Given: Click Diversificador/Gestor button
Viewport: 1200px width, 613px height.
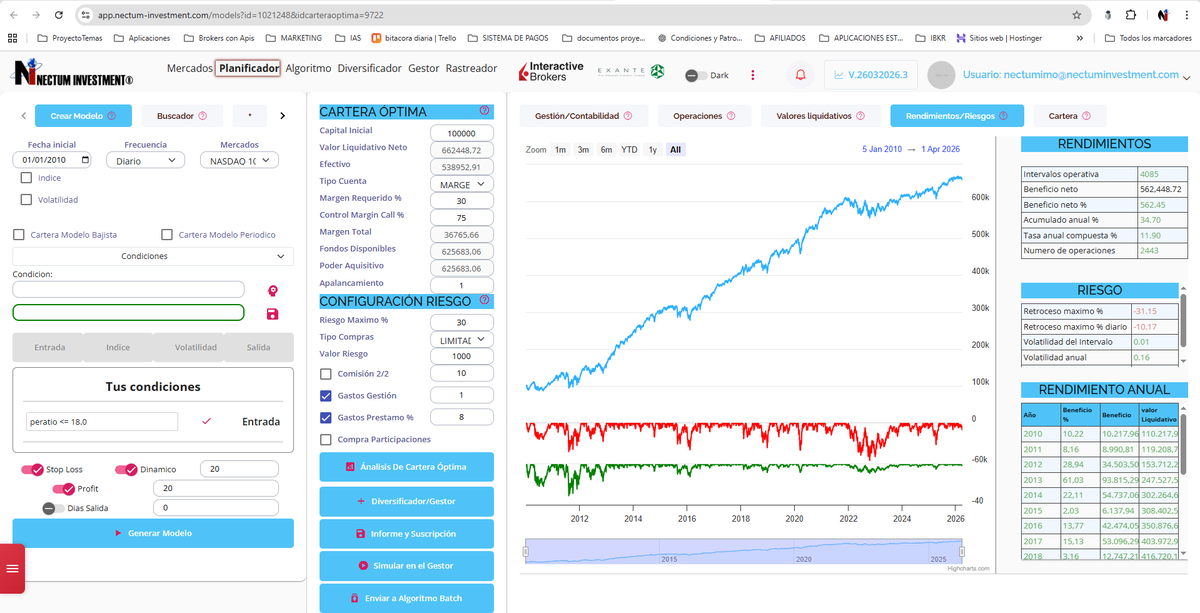Looking at the screenshot, I should click(406, 500).
